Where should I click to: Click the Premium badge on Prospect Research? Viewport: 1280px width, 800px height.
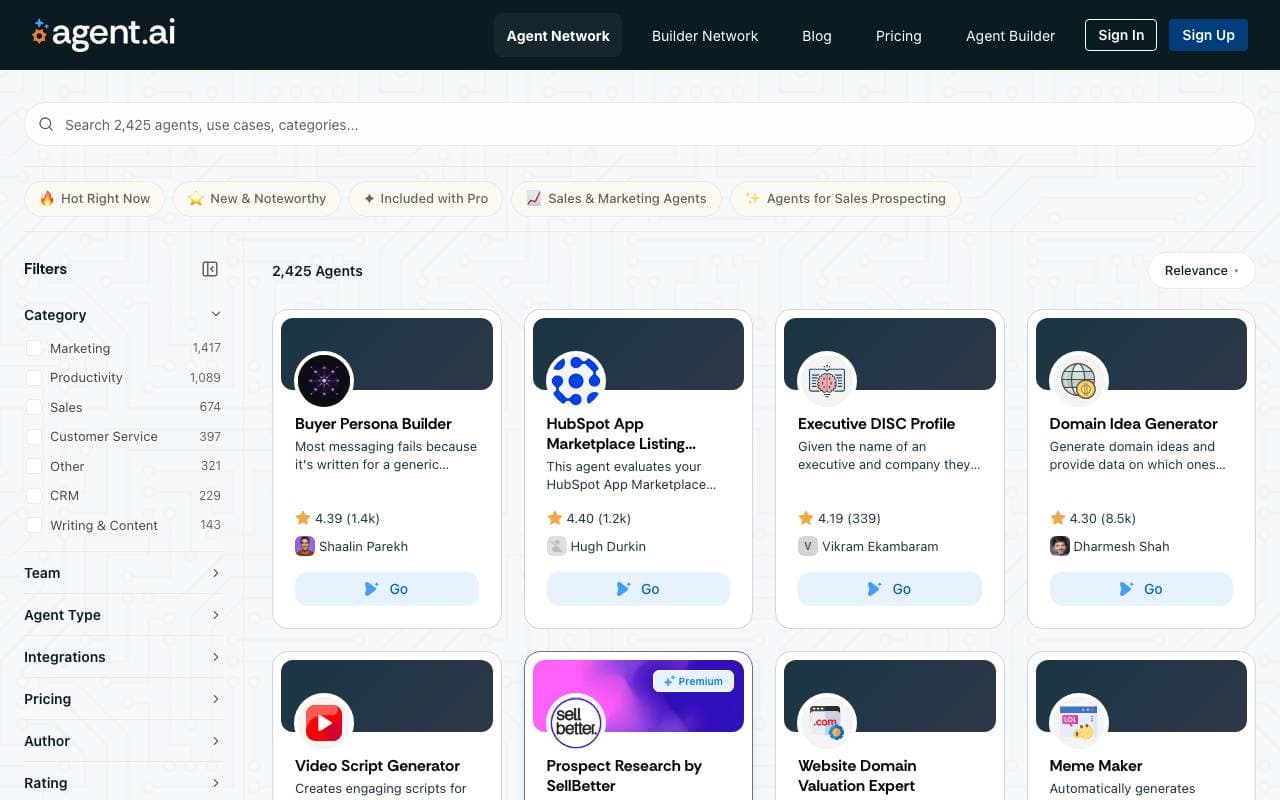click(x=694, y=681)
